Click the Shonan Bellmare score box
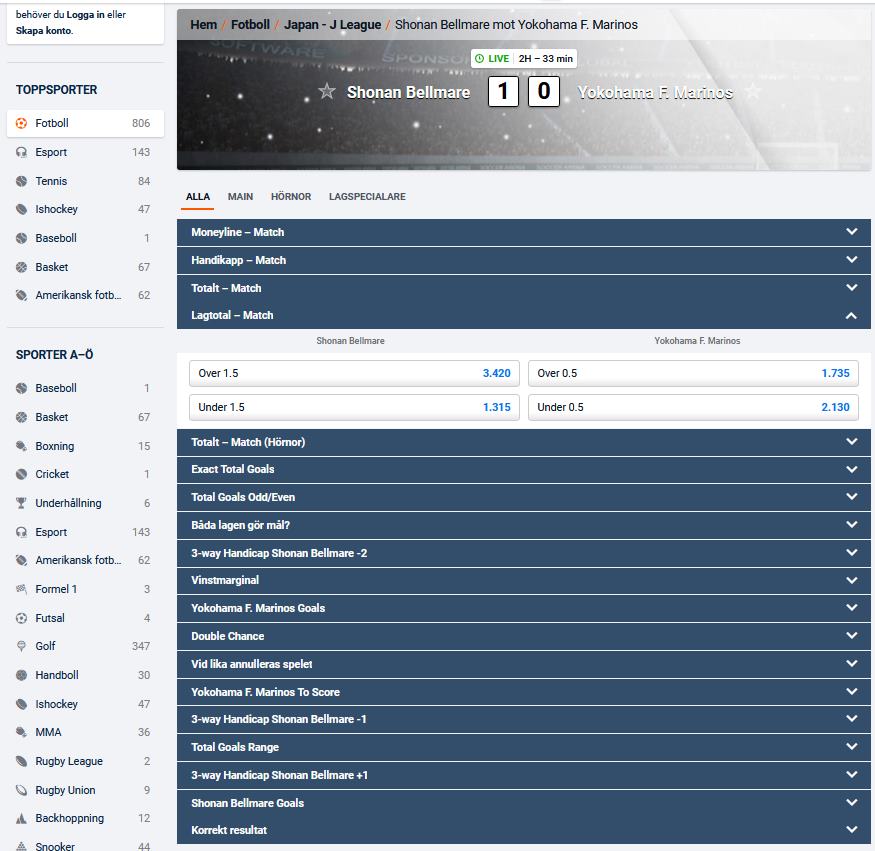Screen dimensions: 875x851 coord(503,91)
